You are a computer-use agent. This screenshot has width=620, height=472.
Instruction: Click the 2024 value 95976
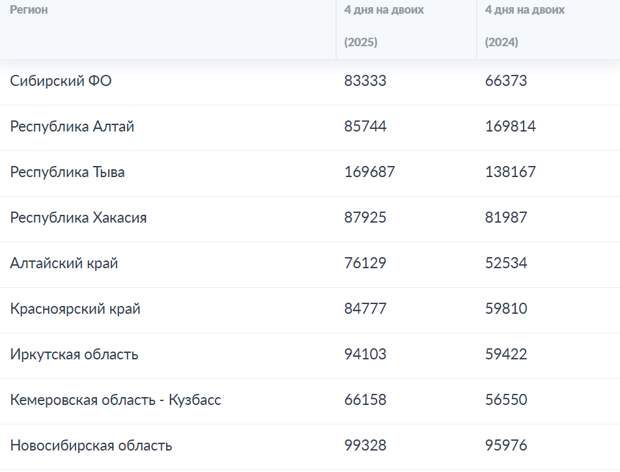(x=506, y=445)
